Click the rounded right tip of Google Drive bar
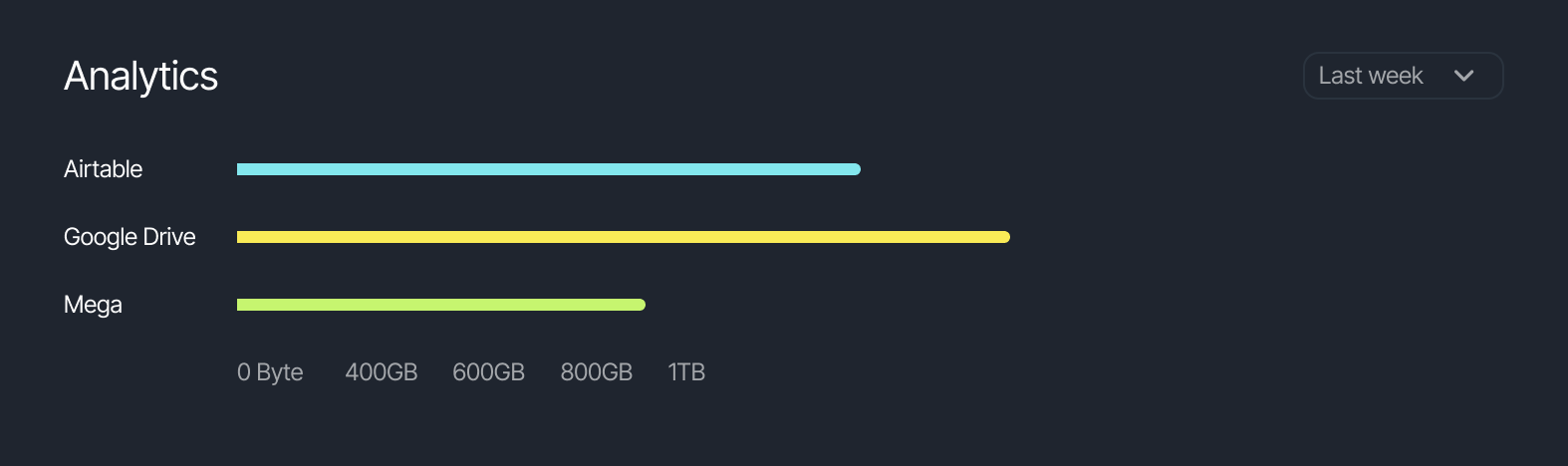Screen dimensions: 1568x466 point(1005,237)
